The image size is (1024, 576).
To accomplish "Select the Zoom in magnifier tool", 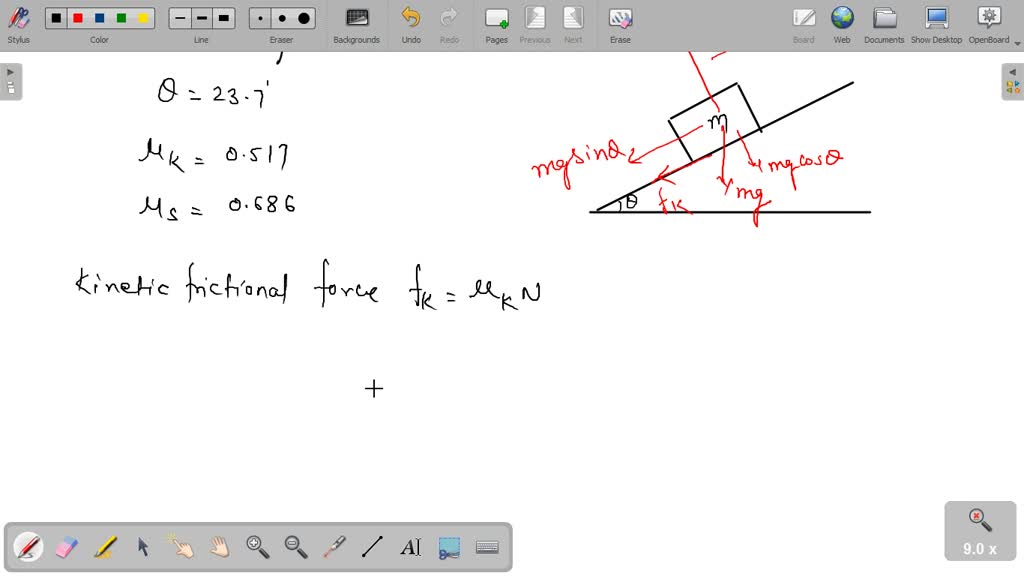I will click(257, 547).
